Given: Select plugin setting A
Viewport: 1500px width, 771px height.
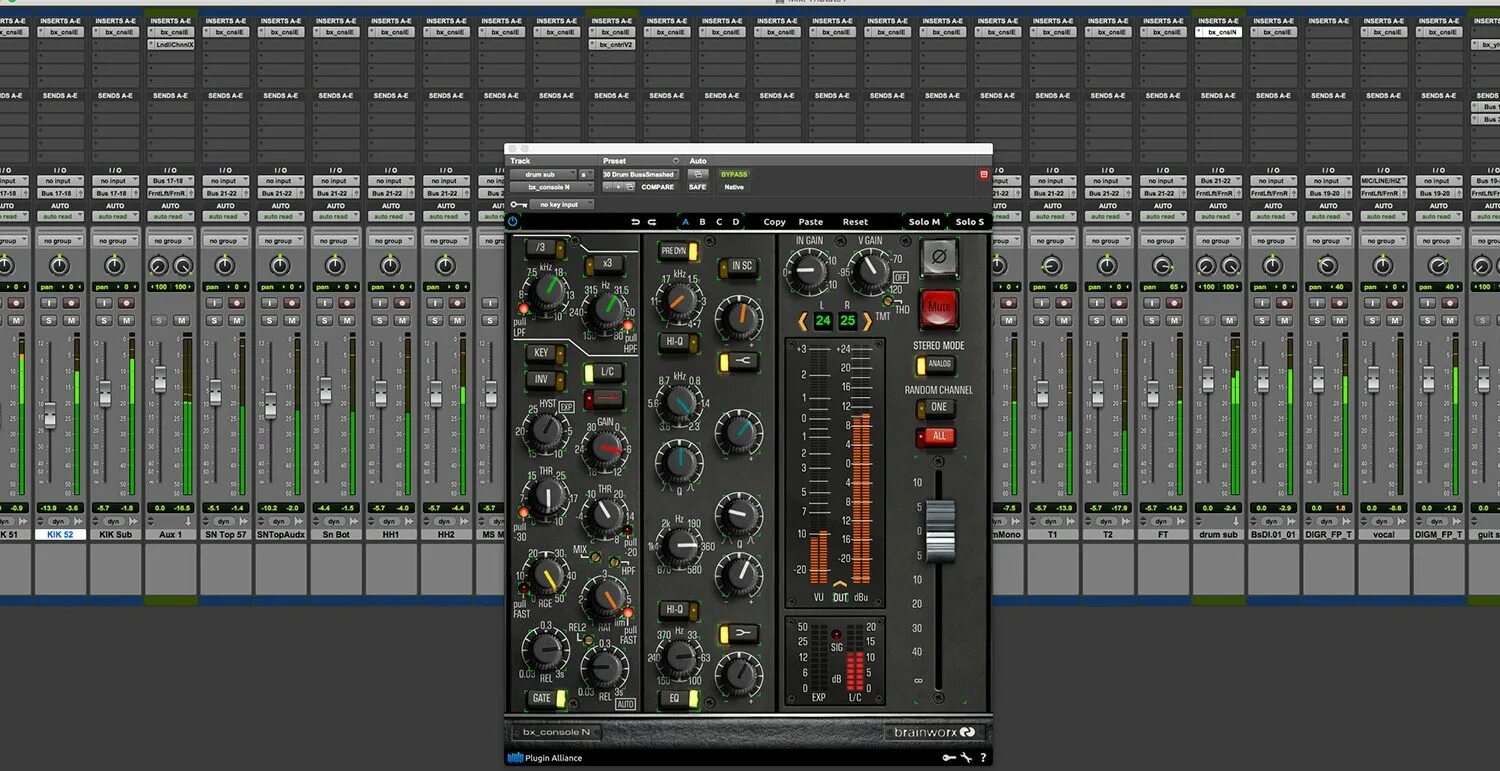Looking at the screenshot, I should coord(685,222).
